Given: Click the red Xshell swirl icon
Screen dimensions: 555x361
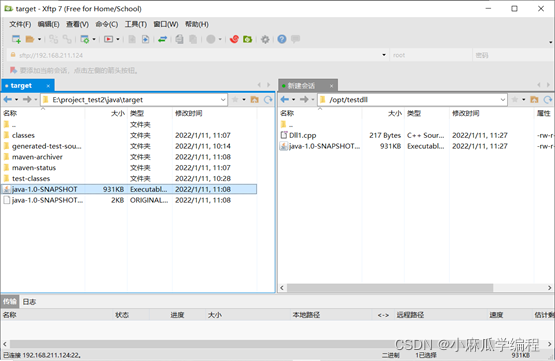Looking at the screenshot, I should (234, 39).
